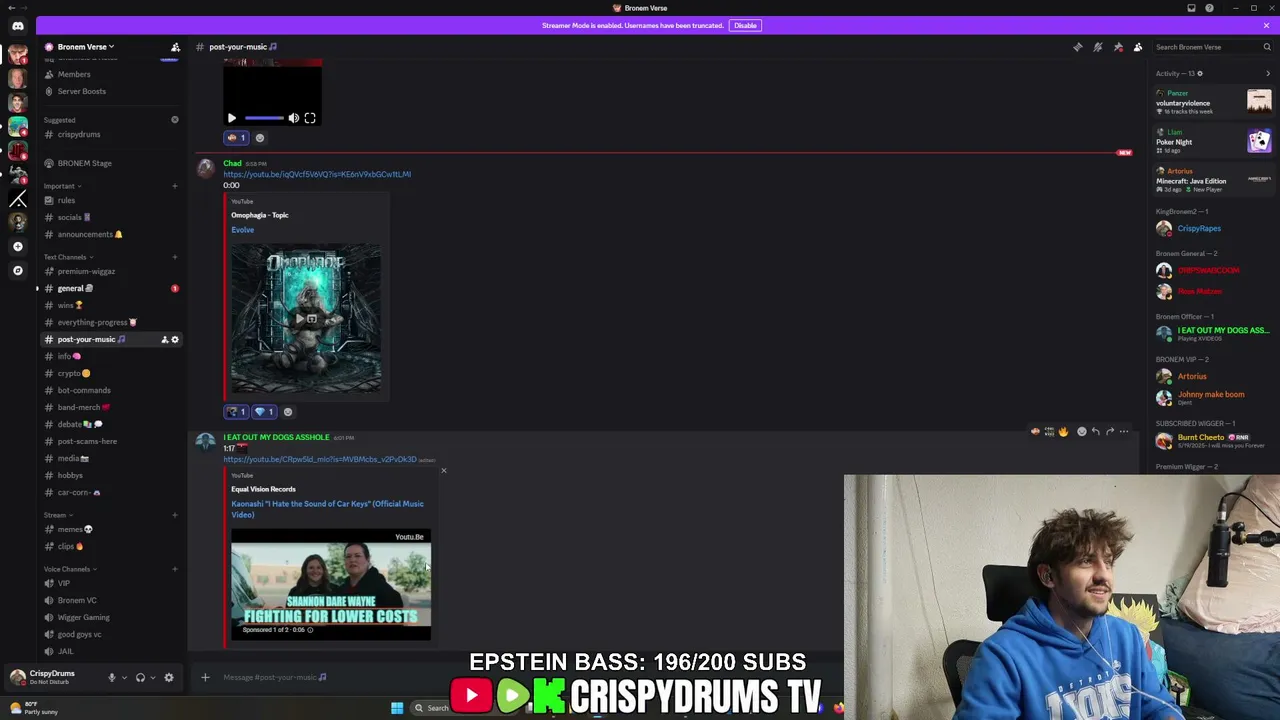
Task: Open the Omophagia album art thumbnail
Action: [306, 318]
